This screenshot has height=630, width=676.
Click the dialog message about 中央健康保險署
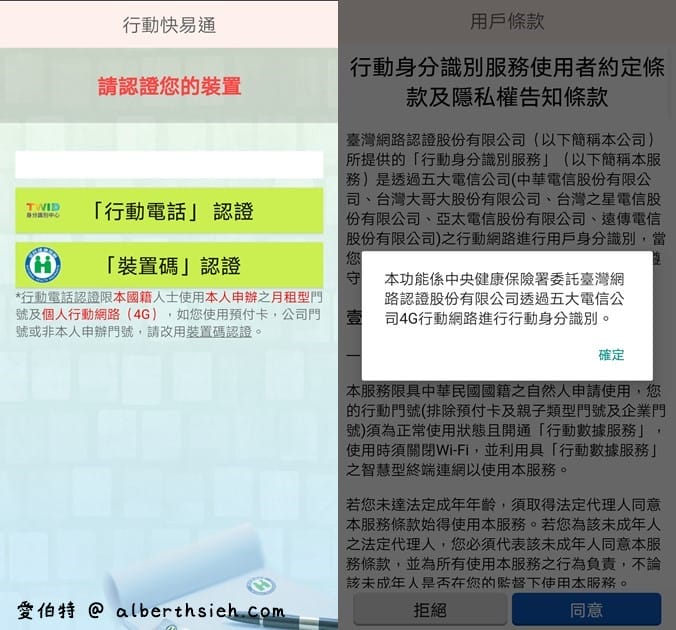504,299
